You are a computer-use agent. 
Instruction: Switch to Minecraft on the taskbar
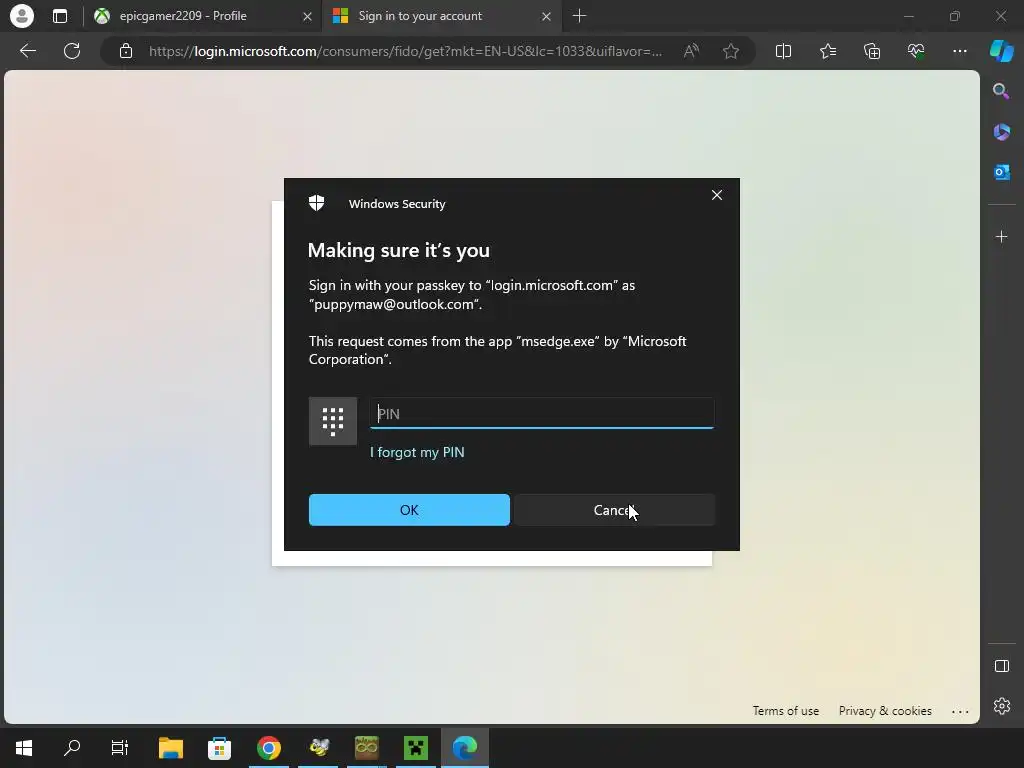[416, 748]
